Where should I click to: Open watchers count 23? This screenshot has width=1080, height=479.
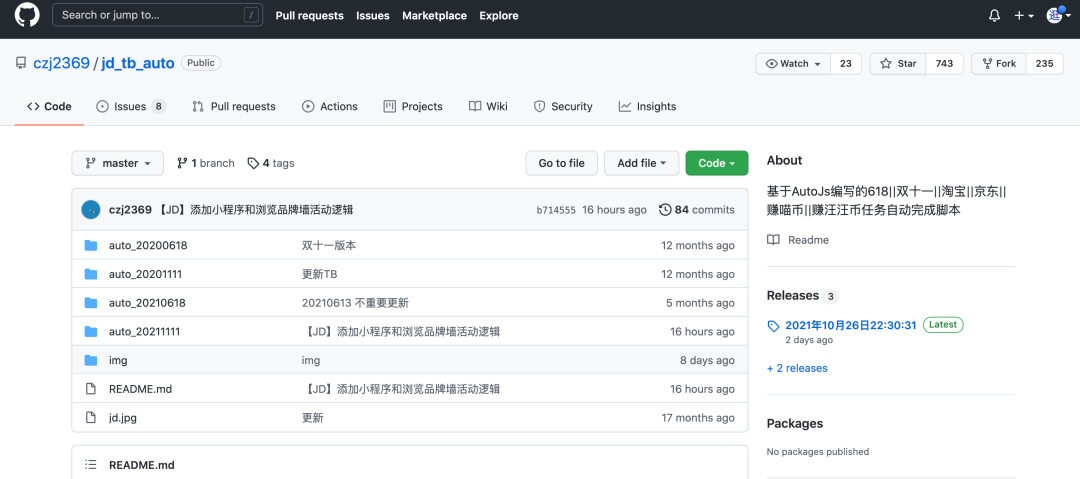[846, 63]
